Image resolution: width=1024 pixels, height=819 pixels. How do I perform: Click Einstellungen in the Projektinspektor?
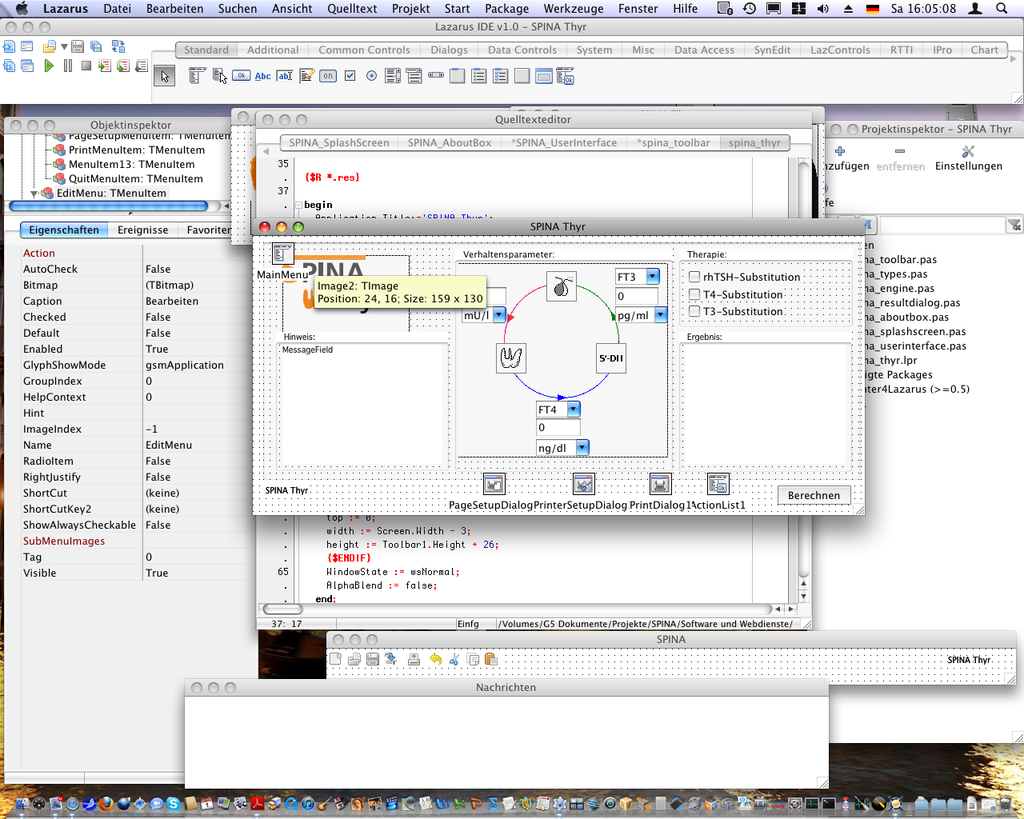967,158
